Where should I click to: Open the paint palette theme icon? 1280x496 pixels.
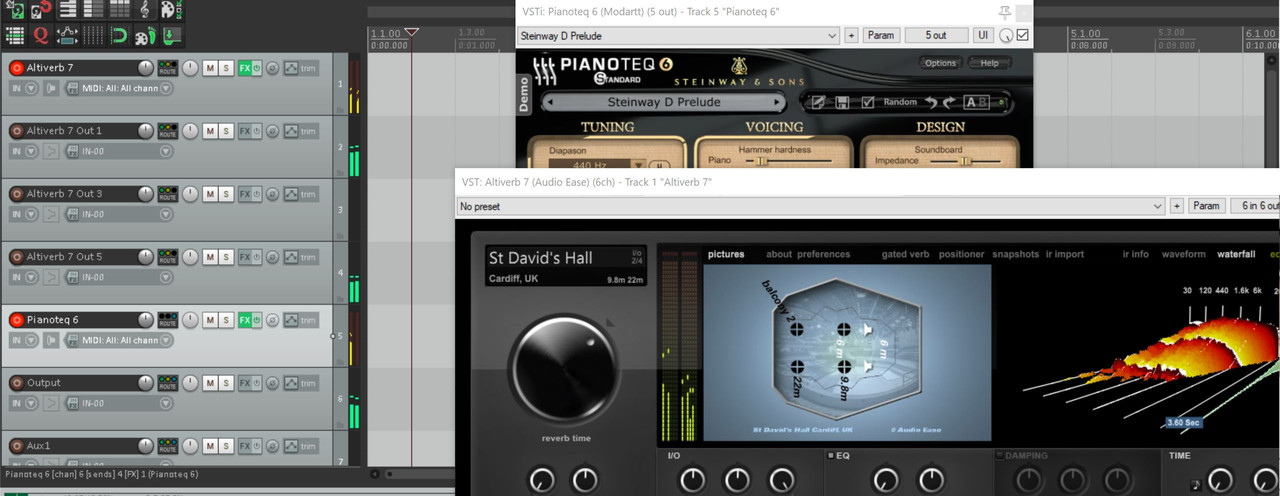coord(170,10)
